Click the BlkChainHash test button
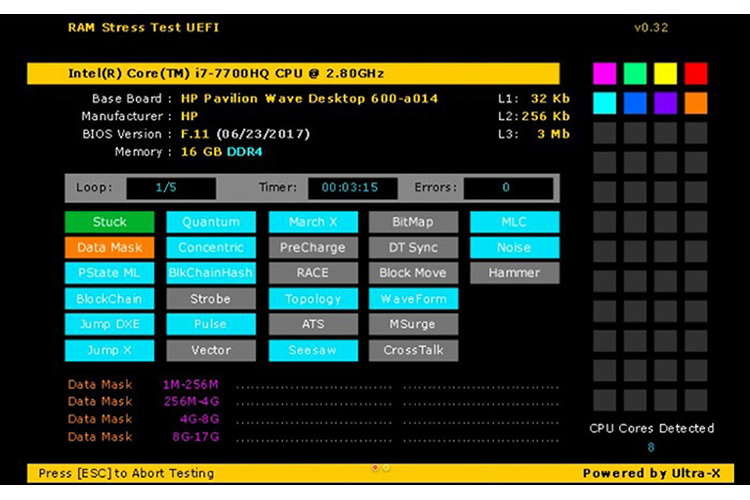Image resolution: width=750 pixels, height=500 pixels. pos(211,273)
